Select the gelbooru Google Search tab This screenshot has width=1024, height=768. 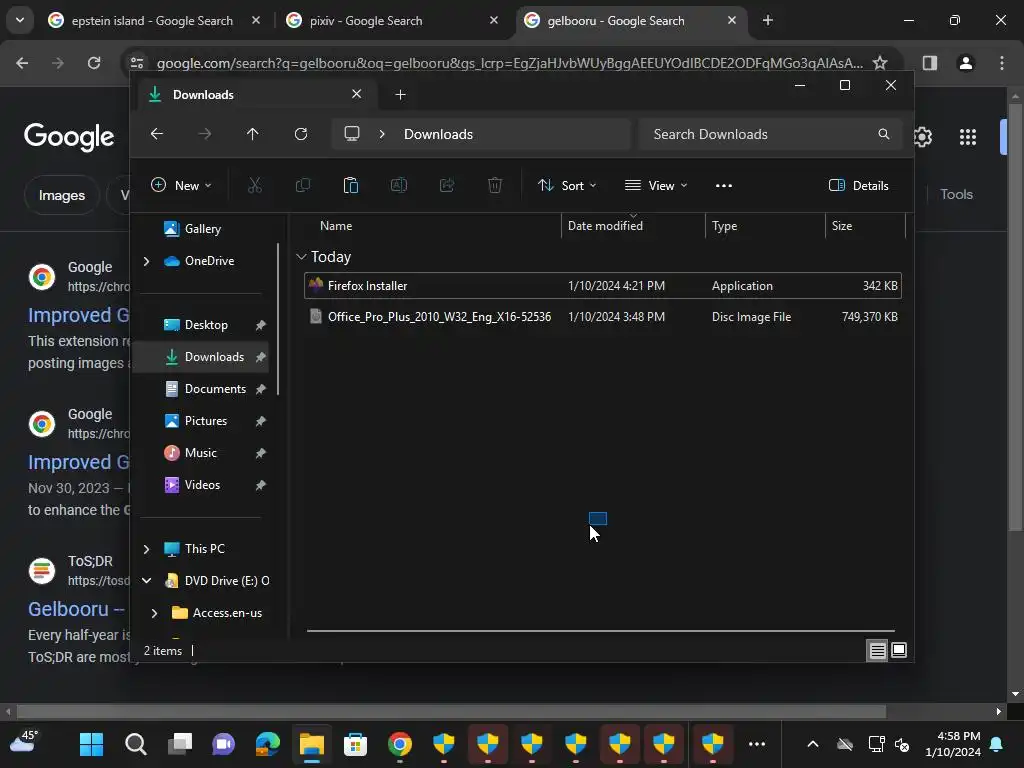tap(632, 21)
